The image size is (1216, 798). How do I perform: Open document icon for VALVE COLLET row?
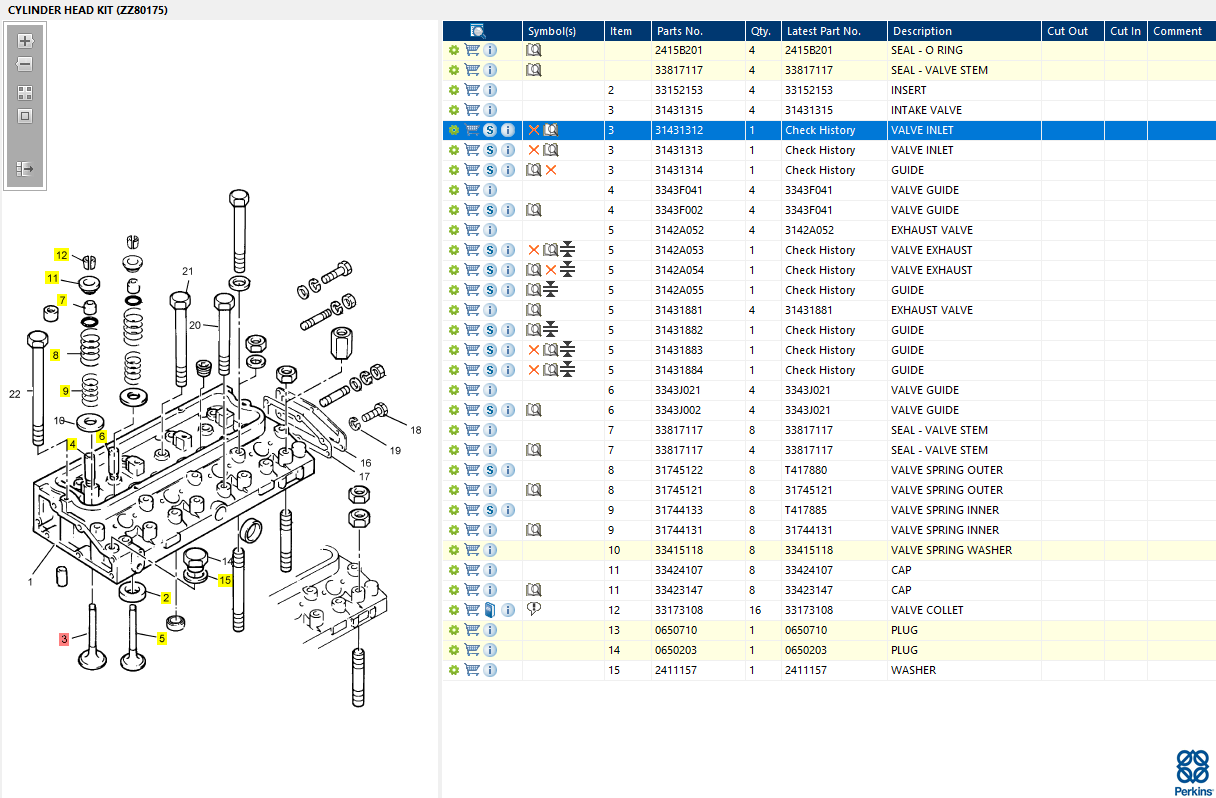coord(490,610)
